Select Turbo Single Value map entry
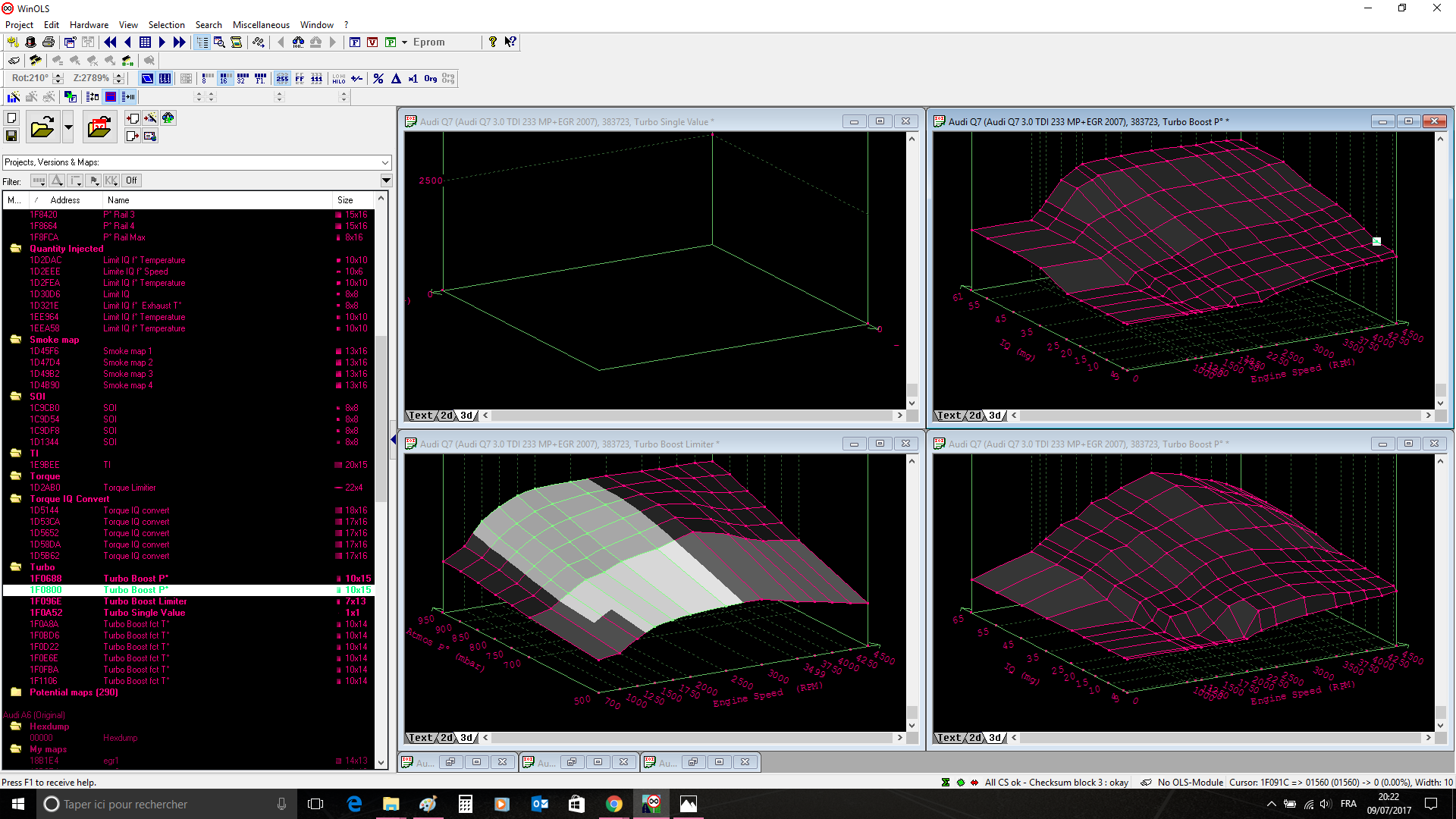This screenshot has height=819, width=1456. pos(144,613)
